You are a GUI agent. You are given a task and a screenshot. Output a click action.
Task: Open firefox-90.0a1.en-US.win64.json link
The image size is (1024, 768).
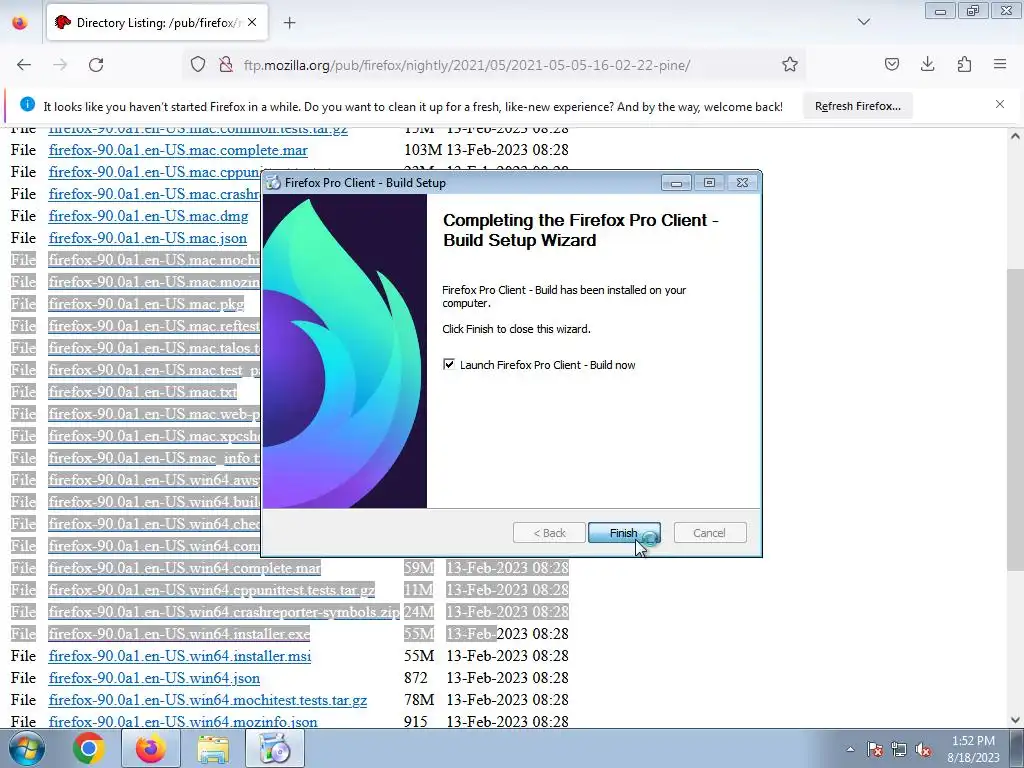(154, 679)
